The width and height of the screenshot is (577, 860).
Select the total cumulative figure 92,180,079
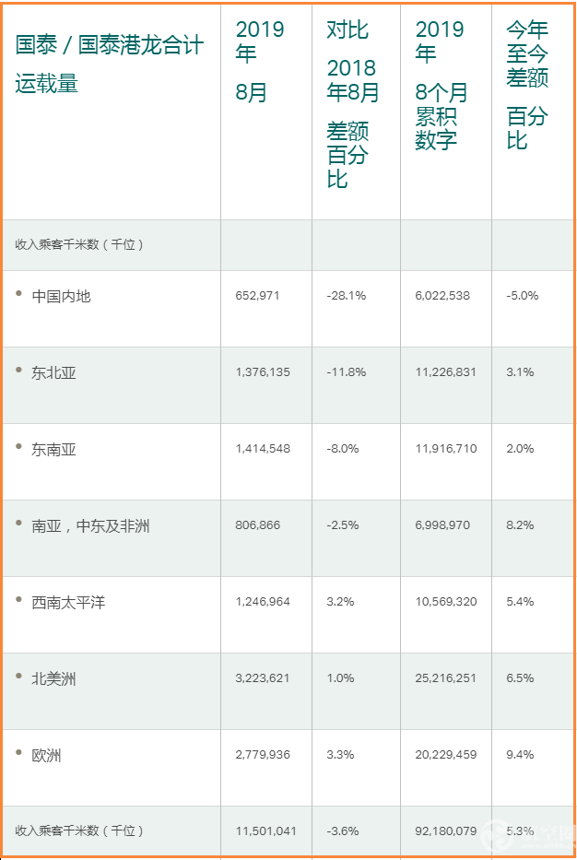click(445, 831)
